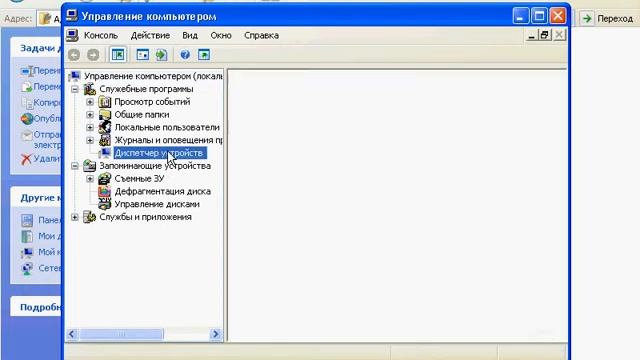This screenshot has height=360, width=640.
Task: Open the Консоль menu
Action: pos(101,36)
